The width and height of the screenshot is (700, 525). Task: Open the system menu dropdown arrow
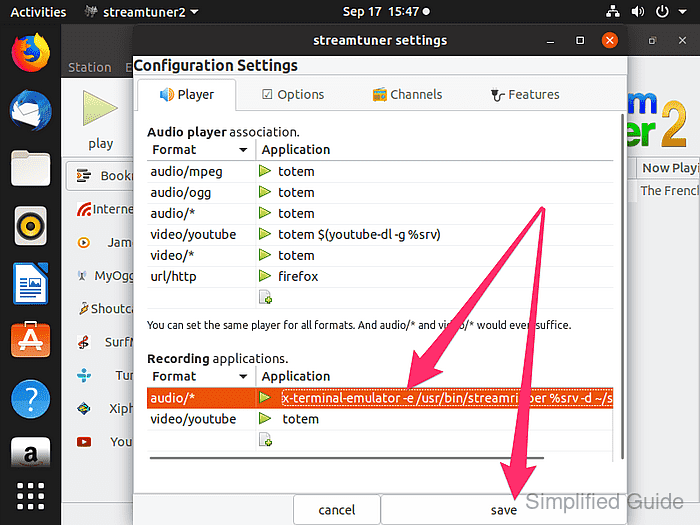683,12
